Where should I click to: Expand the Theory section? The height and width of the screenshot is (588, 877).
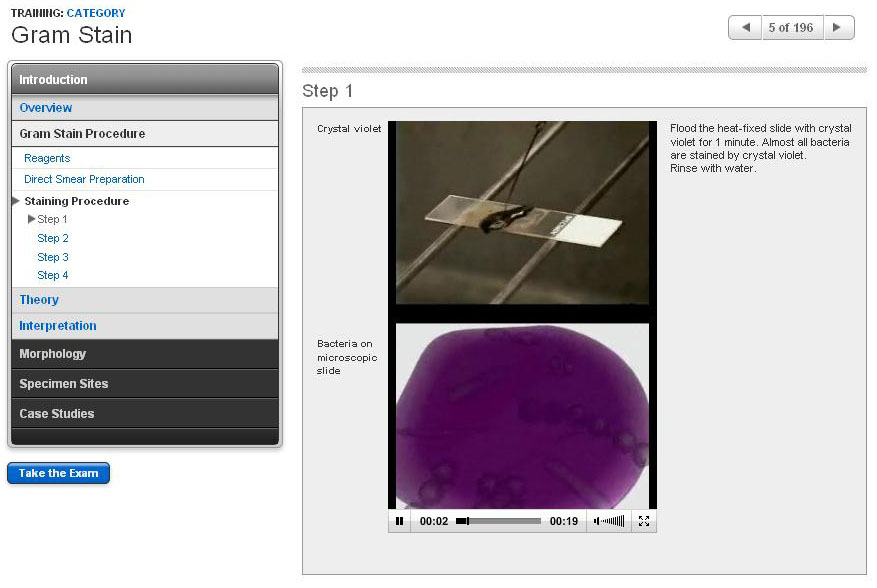[38, 300]
